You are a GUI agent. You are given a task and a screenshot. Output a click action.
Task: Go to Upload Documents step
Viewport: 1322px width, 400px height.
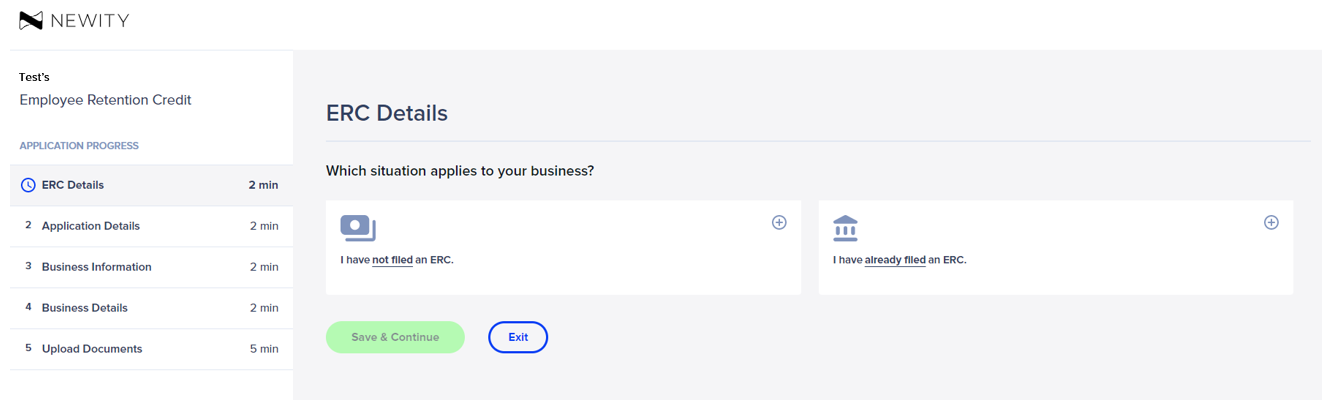pyautogui.click(x=151, y=349)
